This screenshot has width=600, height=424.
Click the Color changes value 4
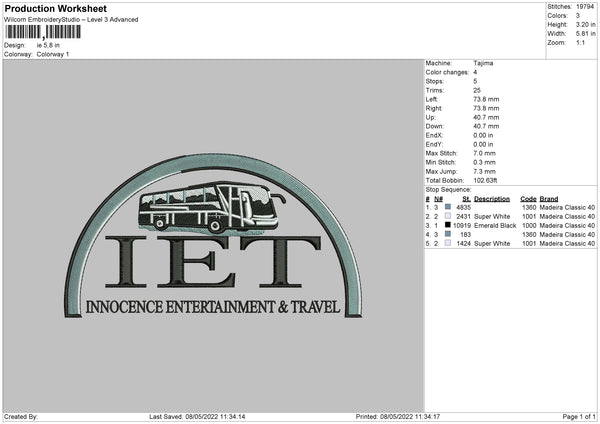[x=475, y=72]
